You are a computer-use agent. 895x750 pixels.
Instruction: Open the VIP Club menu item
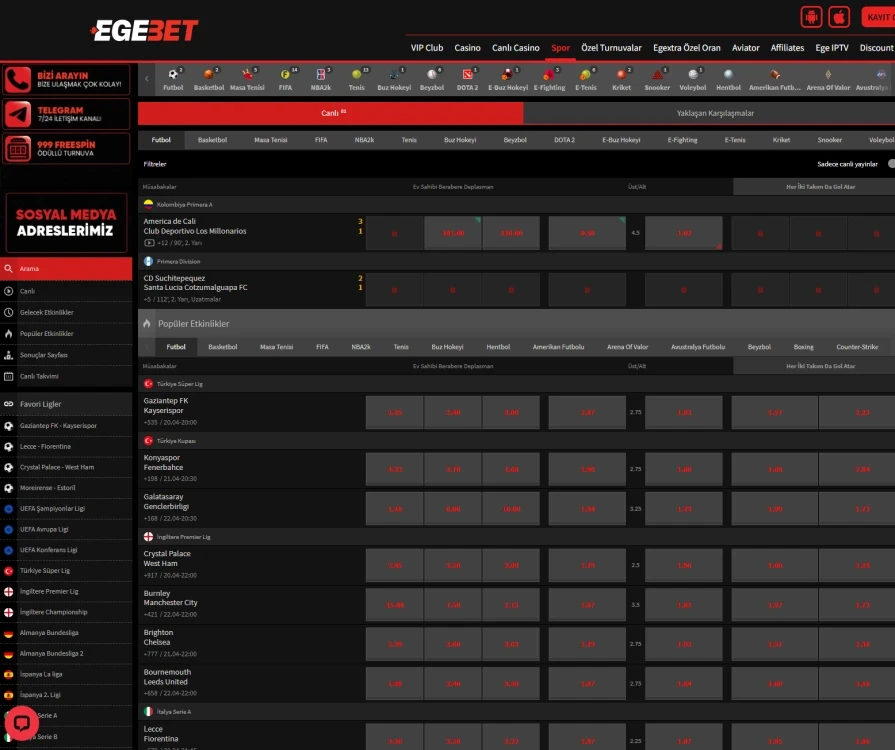click(x=426, y=48)
